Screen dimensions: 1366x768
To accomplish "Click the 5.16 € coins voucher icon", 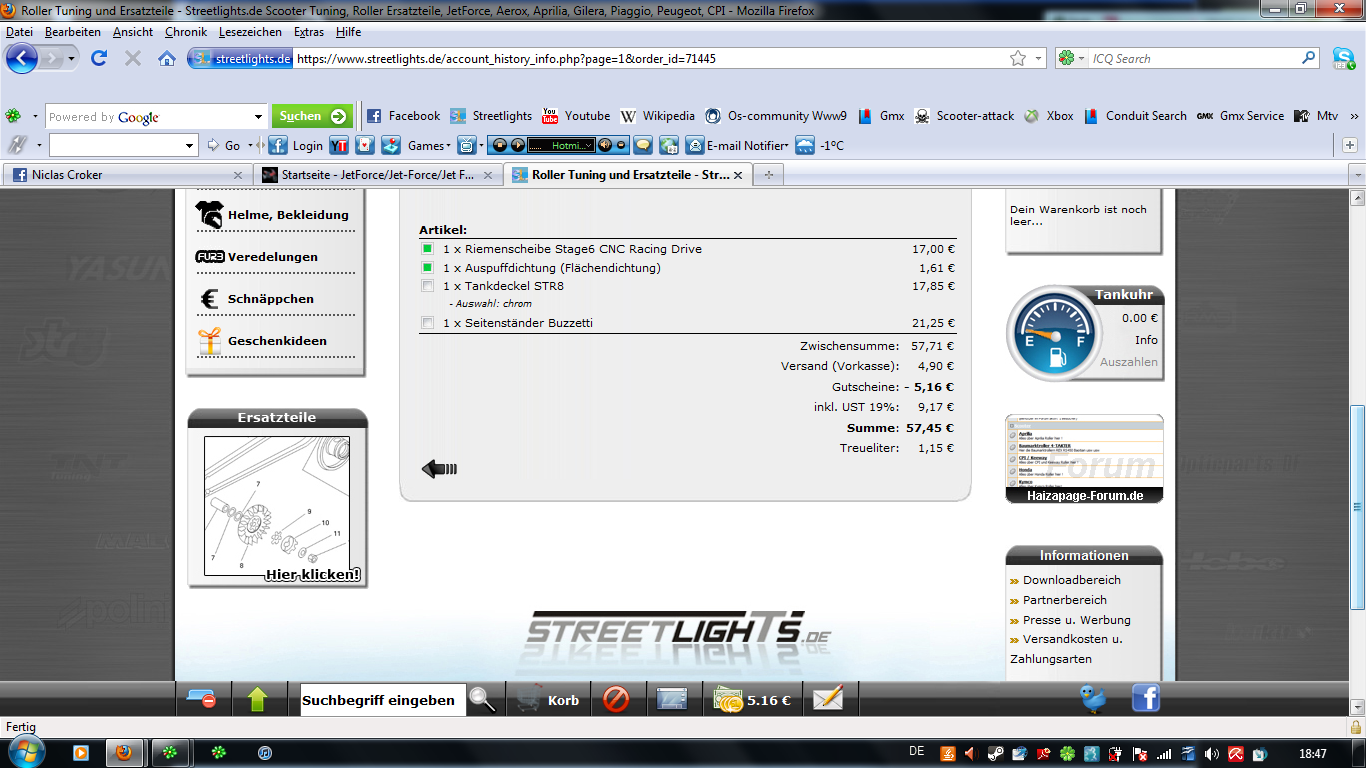I will (x=752, y=700).
